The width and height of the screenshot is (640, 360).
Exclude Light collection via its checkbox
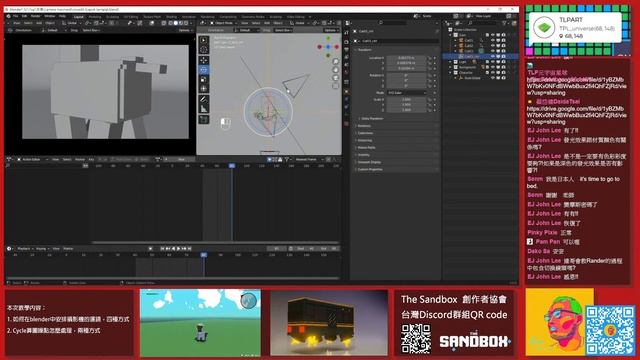click(x=487, y=62)
